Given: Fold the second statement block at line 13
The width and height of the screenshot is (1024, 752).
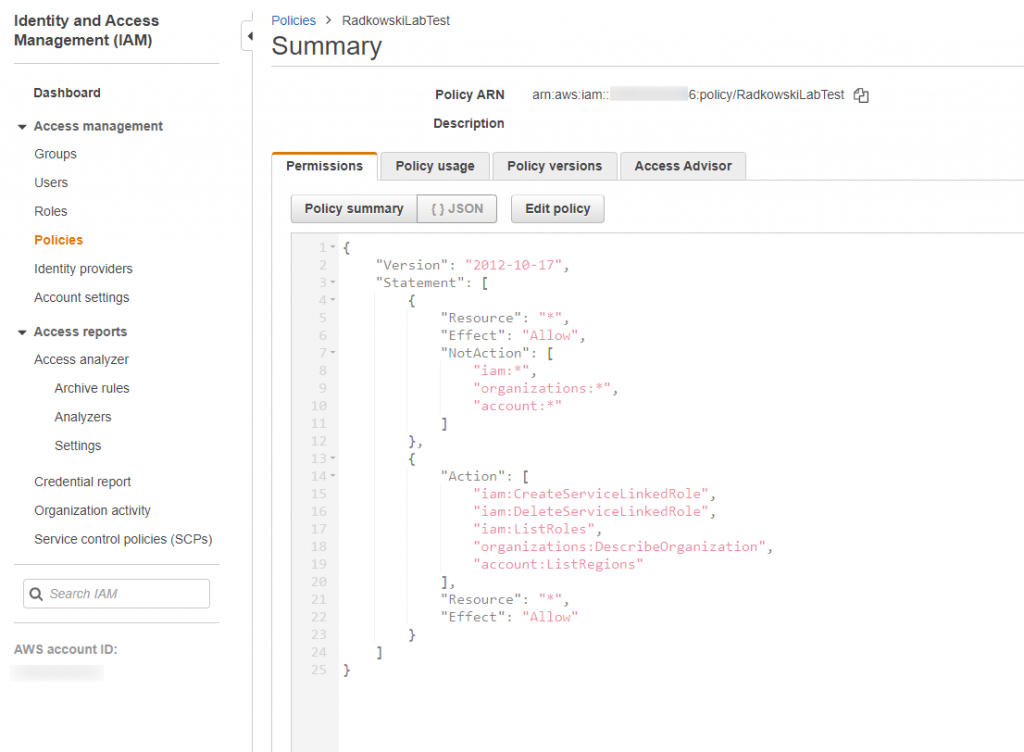Looking at the screenshot, I should pyautogui.click(x=332, y=459).
